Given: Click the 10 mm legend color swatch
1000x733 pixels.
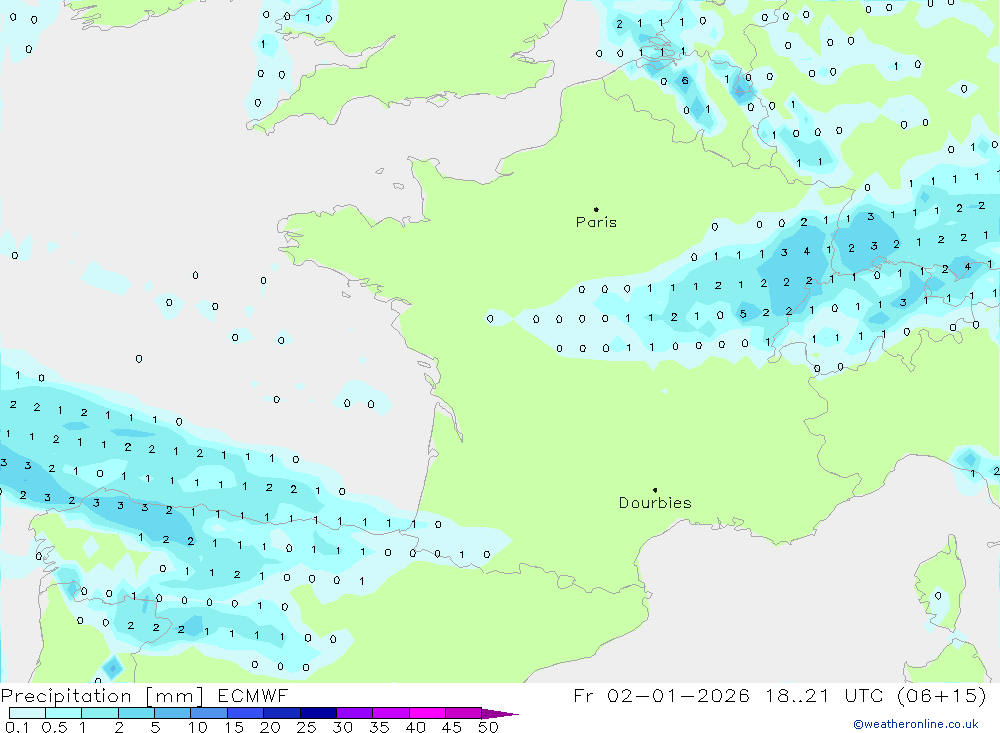Looking at the screenshot, I should pyautogui.click(x=209, y=713).
